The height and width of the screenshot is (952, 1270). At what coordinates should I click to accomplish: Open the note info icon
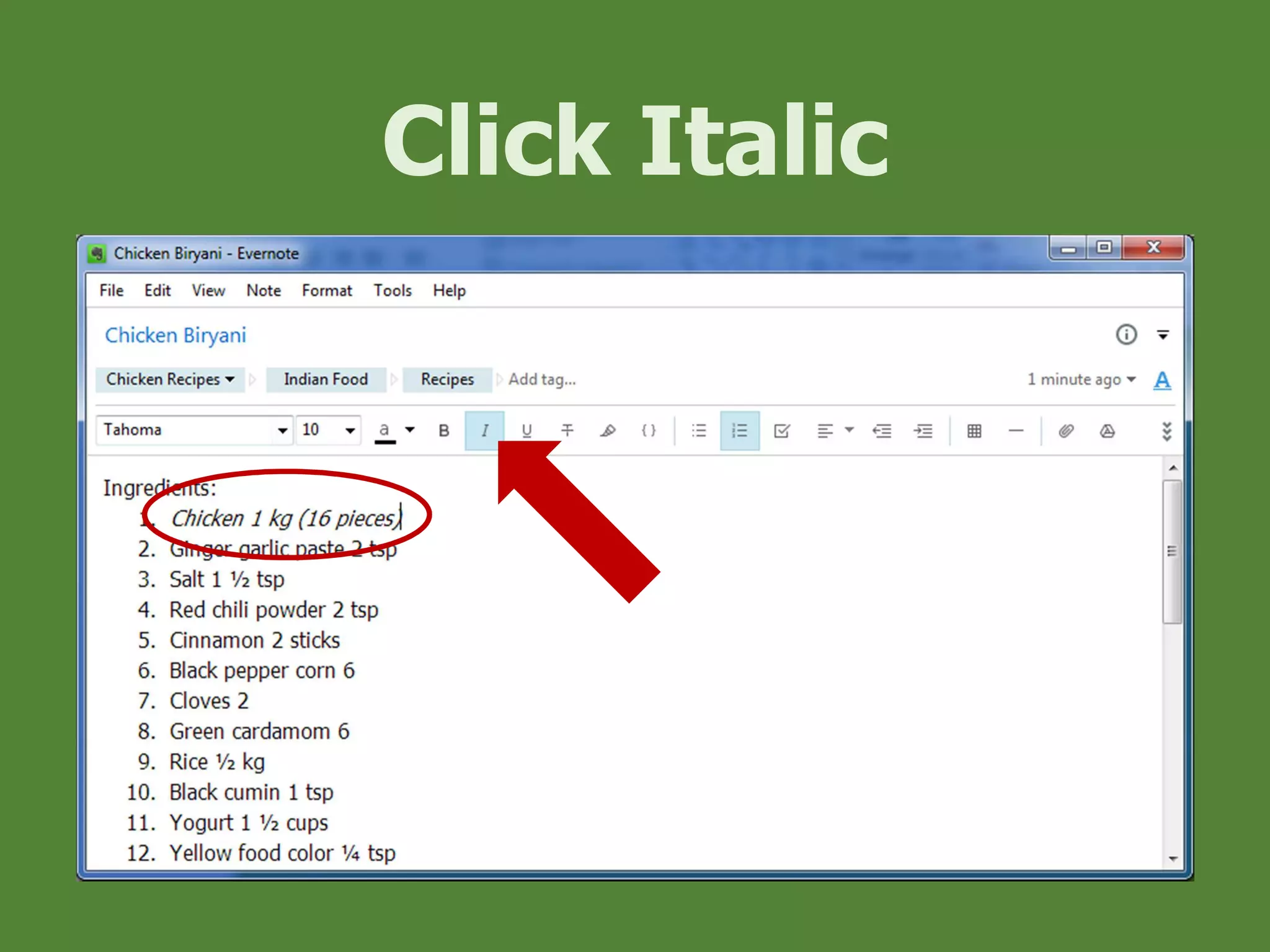click(1126, 335)
